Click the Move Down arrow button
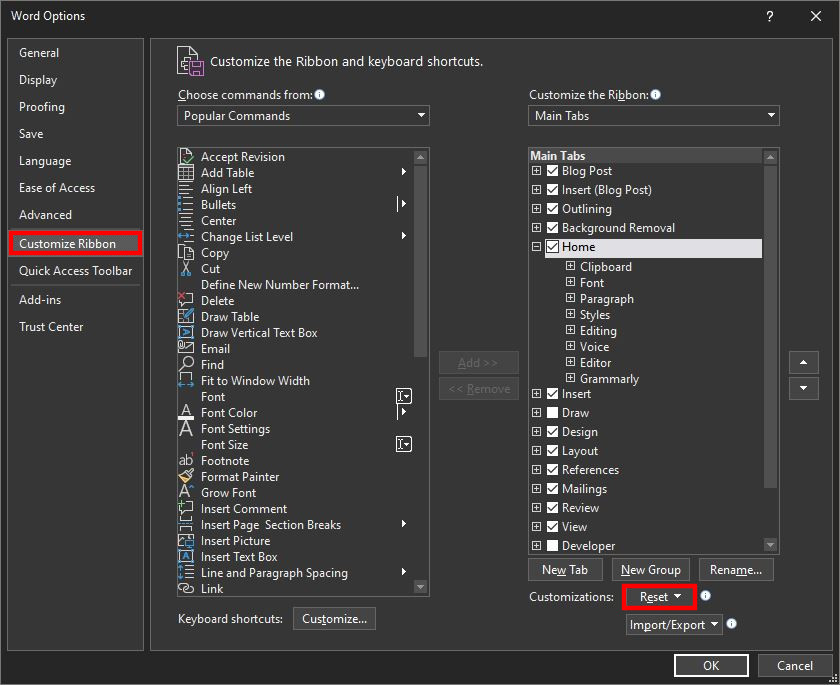840x685 pixels. click(x=804, y=388)
